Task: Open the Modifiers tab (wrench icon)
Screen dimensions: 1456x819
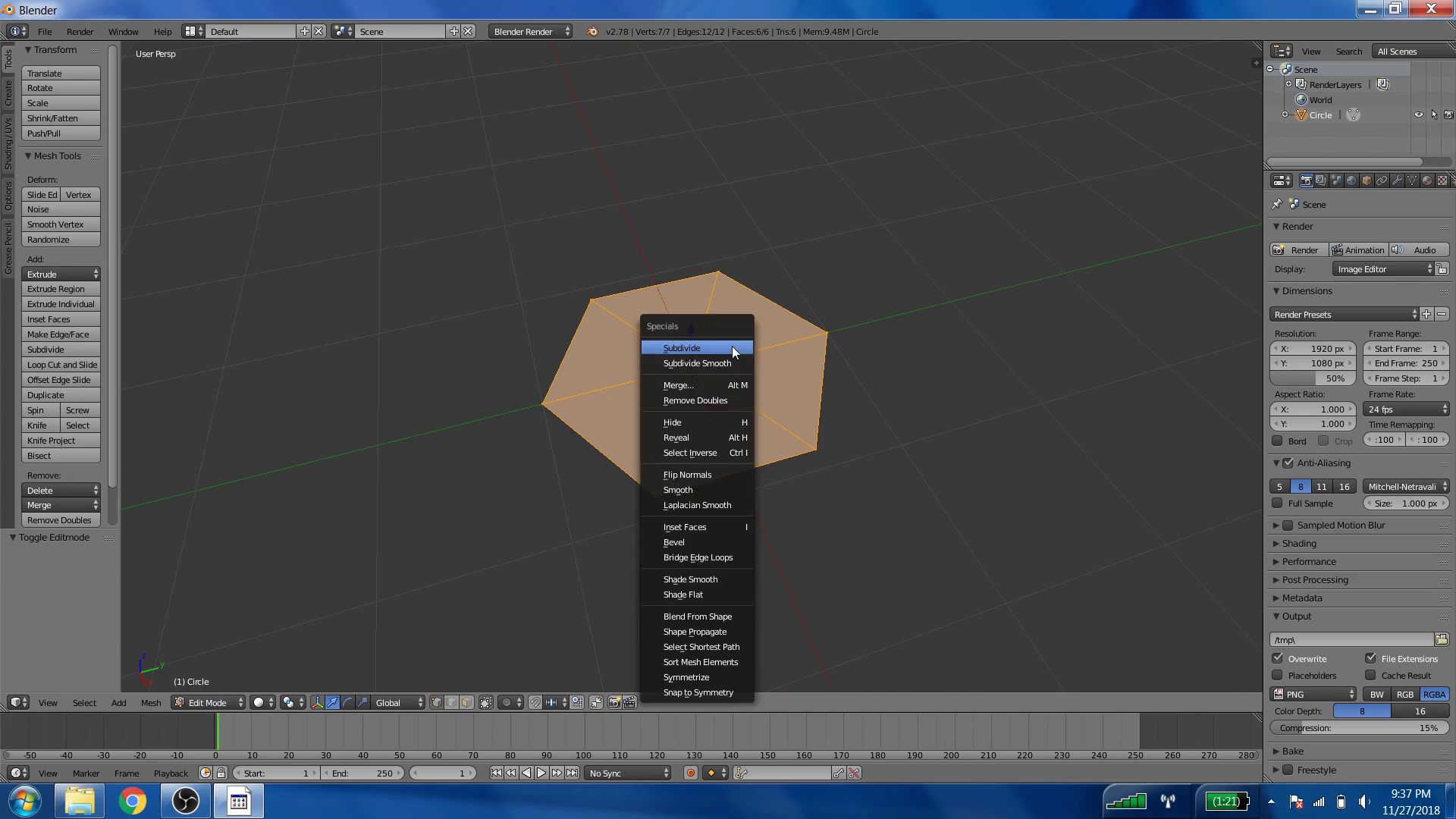Action: 1397,180
